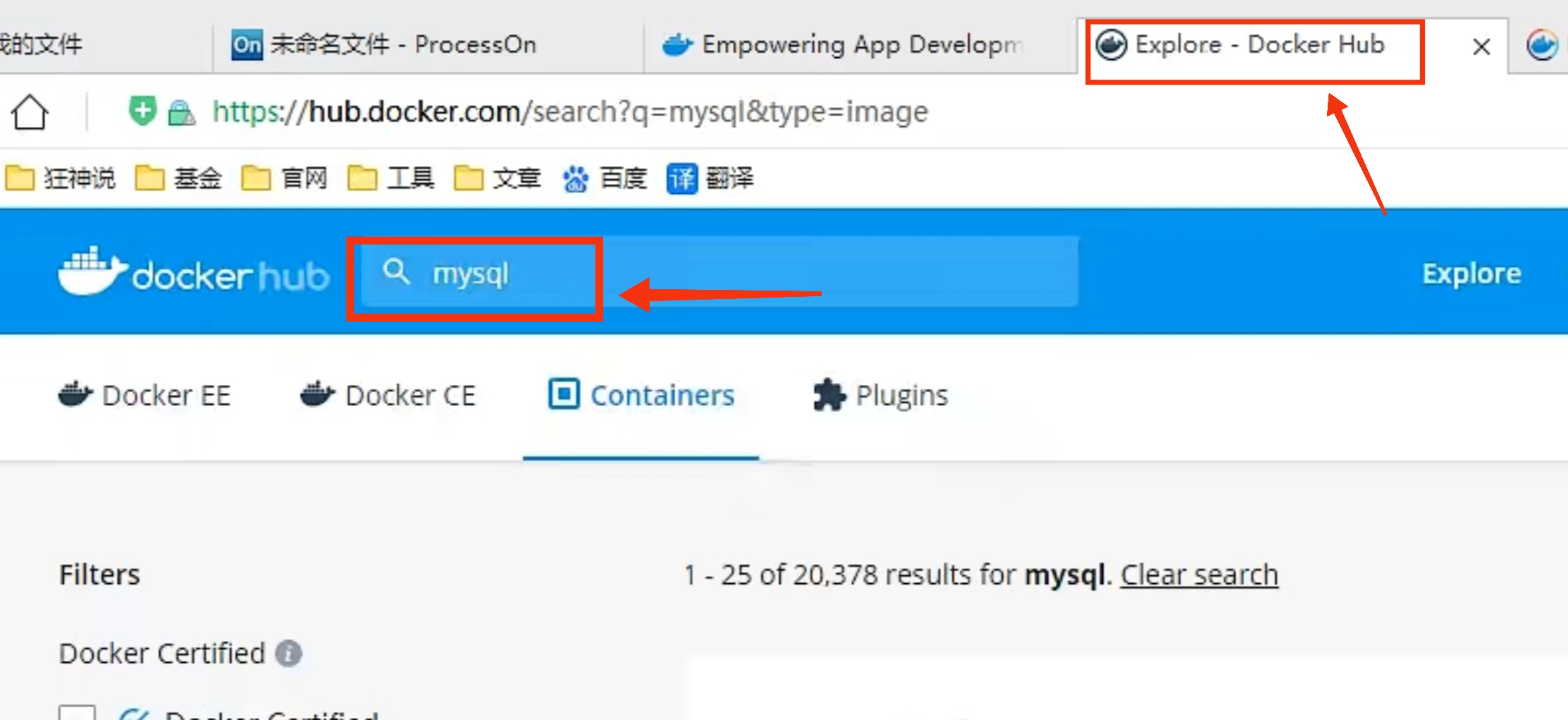Select the Containers tab
The image size is (1568, 720).
click(x=641, y=395)
